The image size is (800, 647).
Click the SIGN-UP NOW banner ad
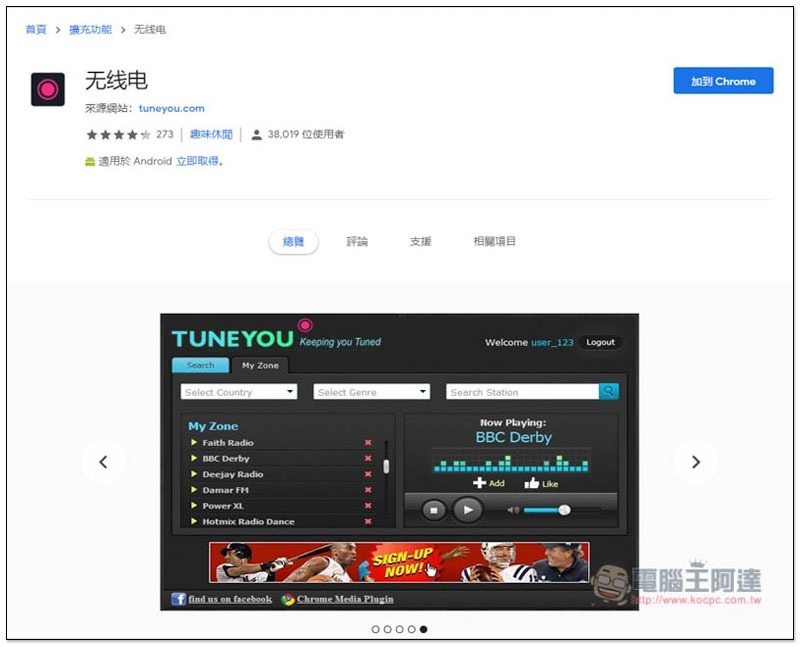click(399, 562)
